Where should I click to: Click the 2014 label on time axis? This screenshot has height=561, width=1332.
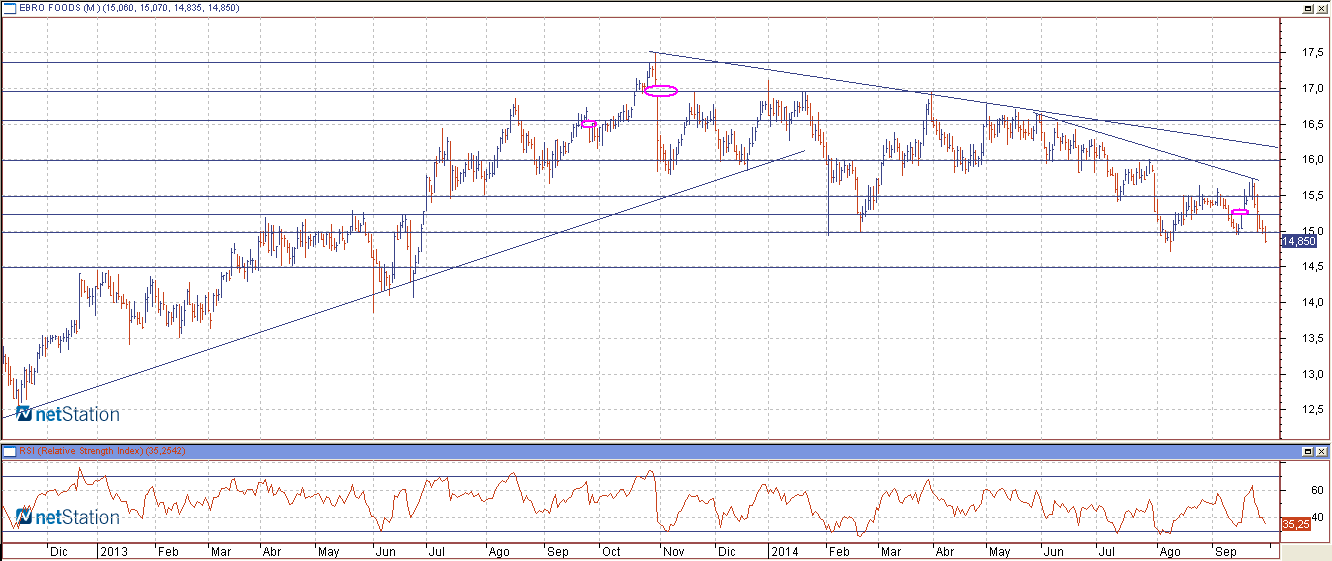coord(785,551)
